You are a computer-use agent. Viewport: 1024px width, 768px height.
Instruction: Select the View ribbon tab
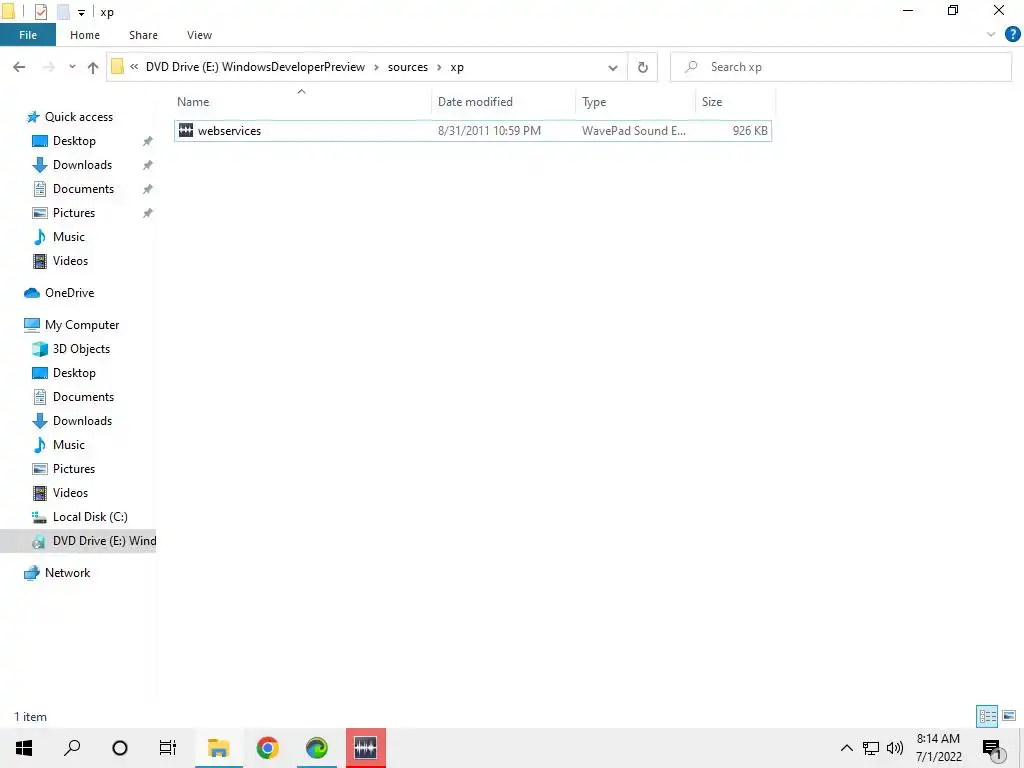(x=199, y=35)
